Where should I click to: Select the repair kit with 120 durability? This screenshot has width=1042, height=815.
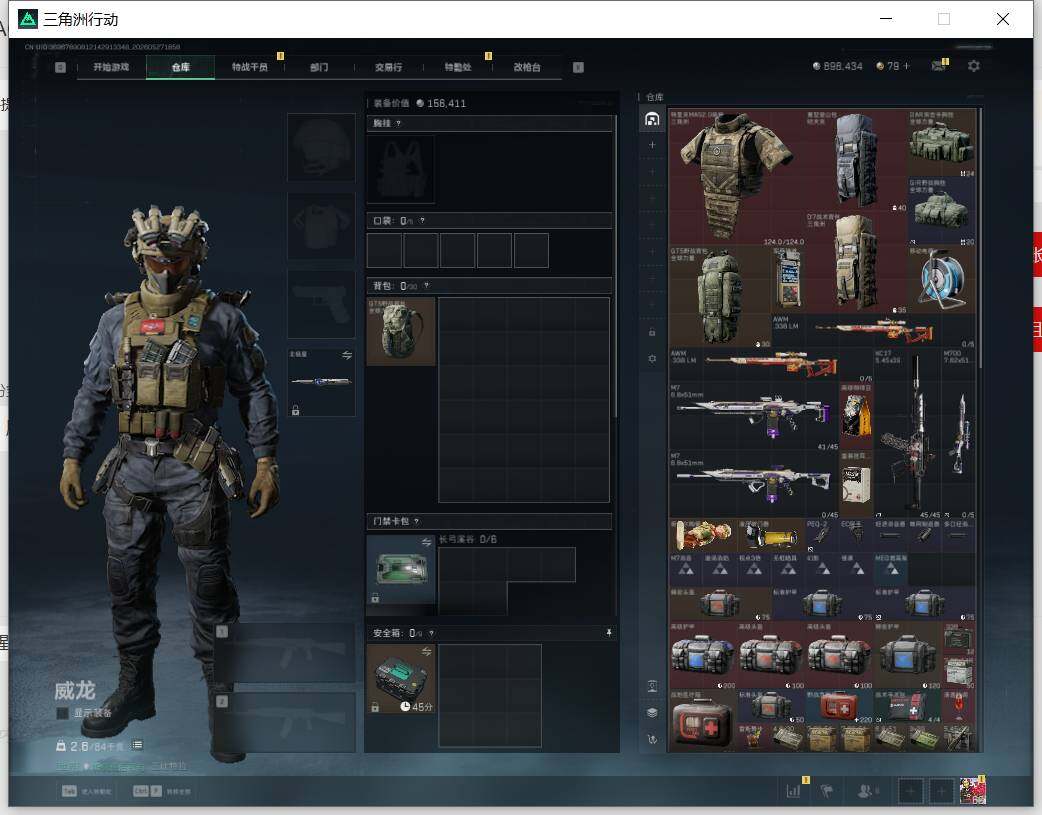tap(907, 655)
